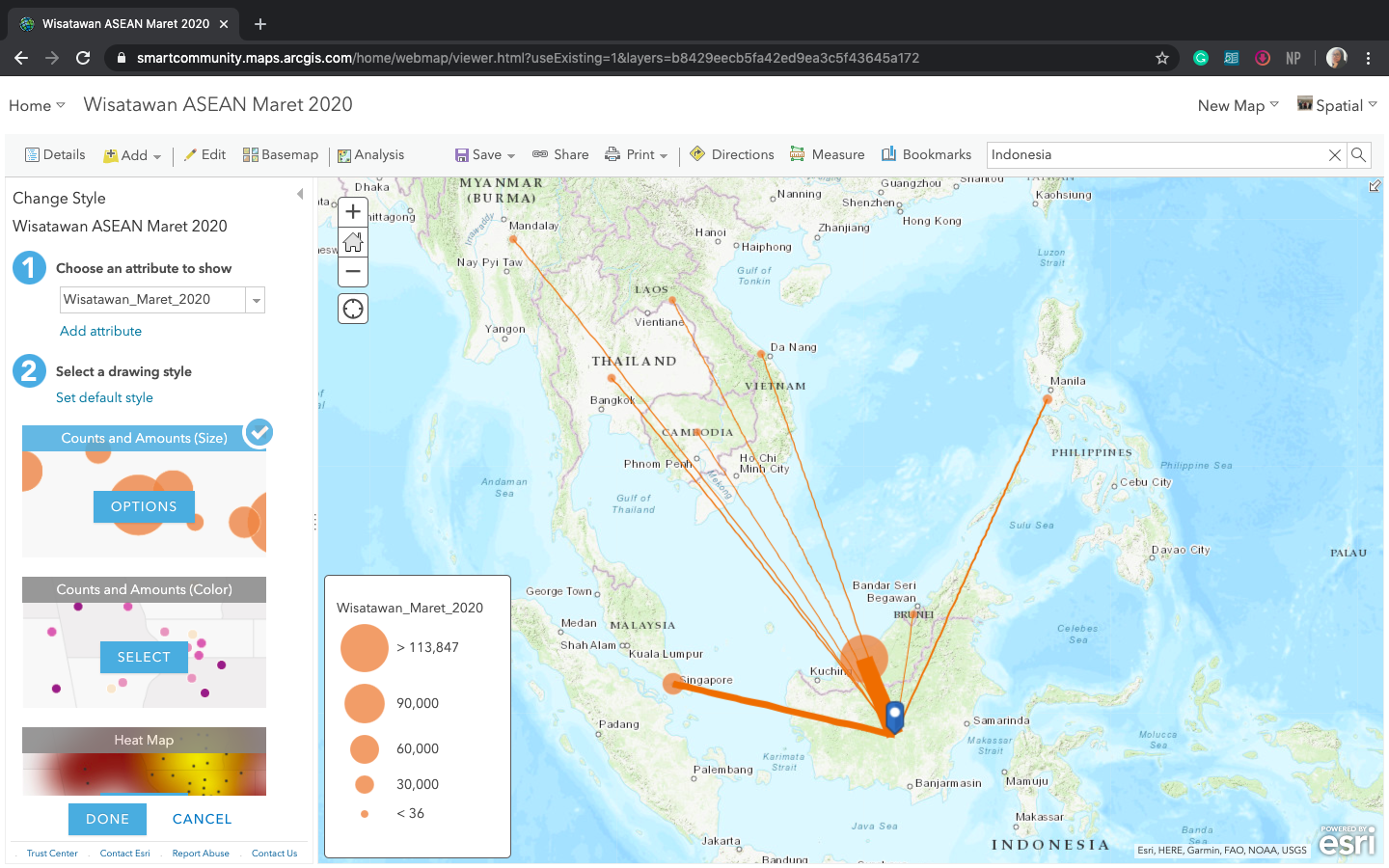Open the Basemap gallery
1389x868 pixels.
pos(280,154)
